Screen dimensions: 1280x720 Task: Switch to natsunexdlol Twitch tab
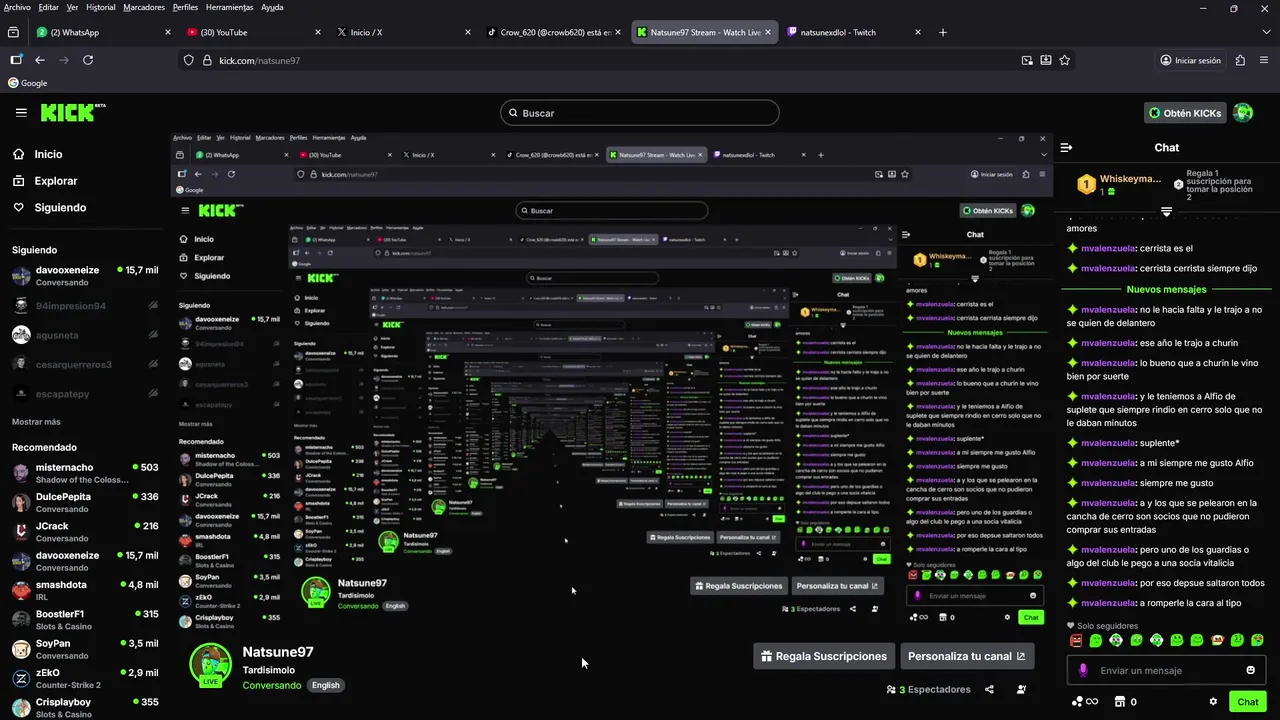(853, 32)
